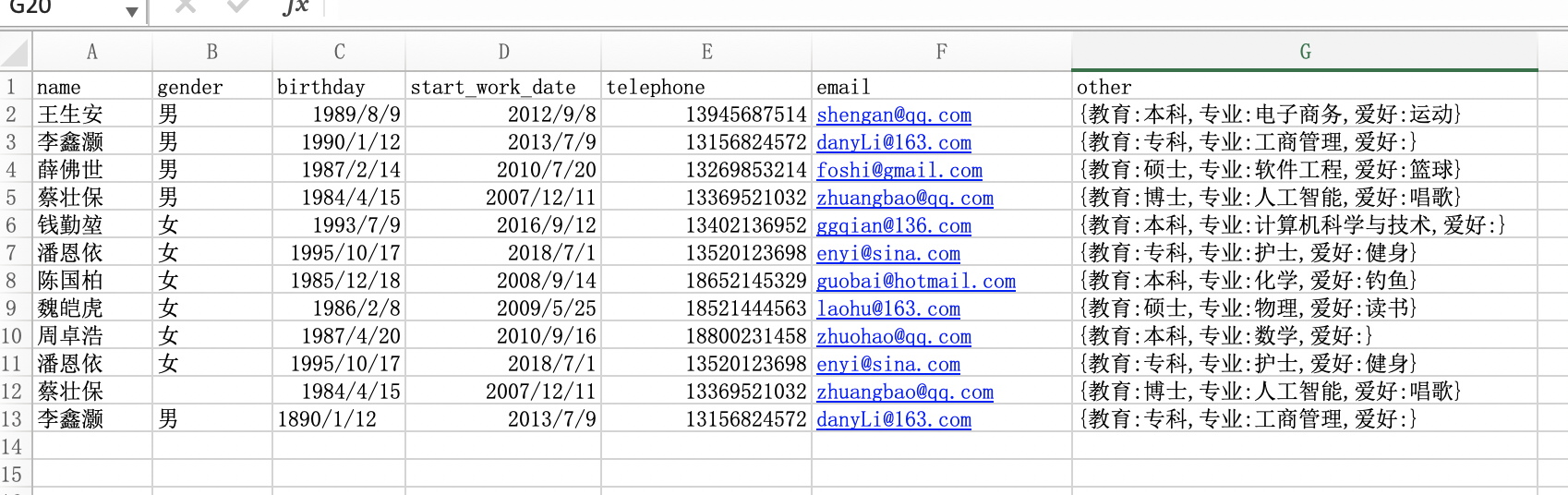1568x495 pixels.
Task: Select the start_work_date header cell
Action: point(502,87)
